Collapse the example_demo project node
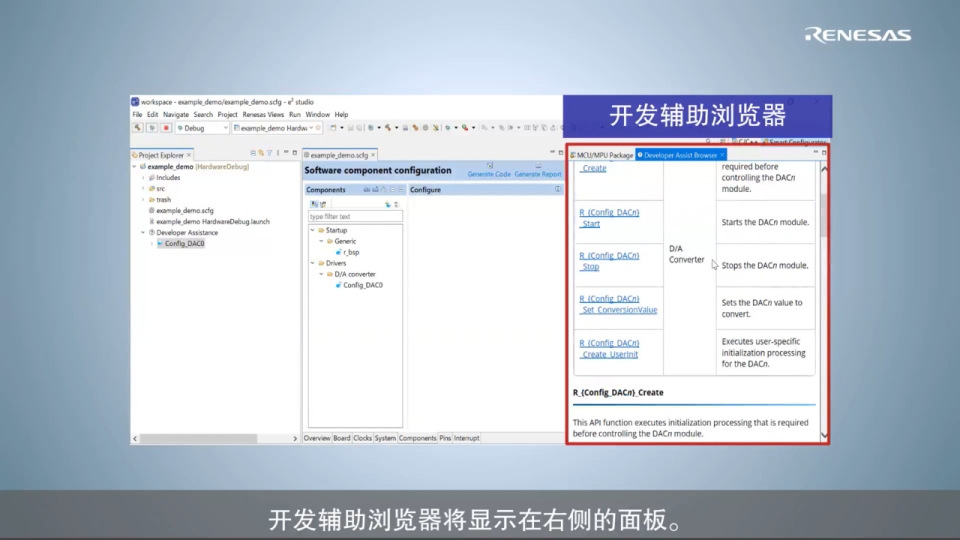960x540 pixels. click(135, 167)
